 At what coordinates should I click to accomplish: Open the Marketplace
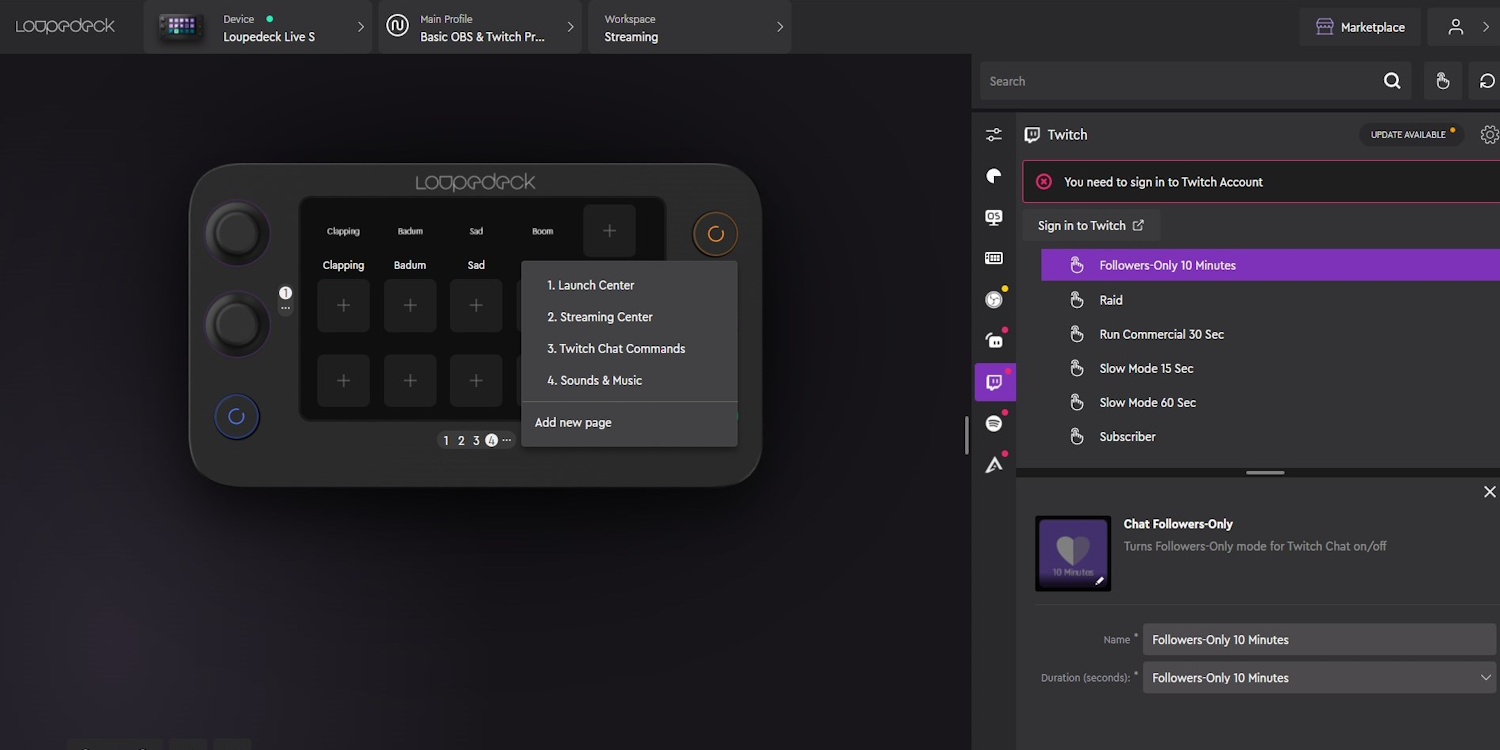(1360, 27)
